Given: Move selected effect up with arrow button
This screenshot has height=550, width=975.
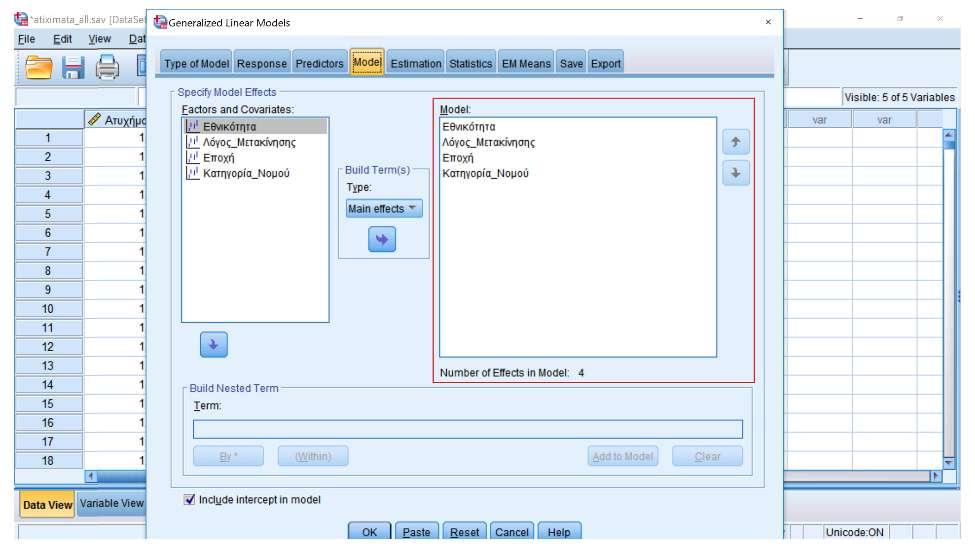Looking at the screenshot, I should click(736, 142).
